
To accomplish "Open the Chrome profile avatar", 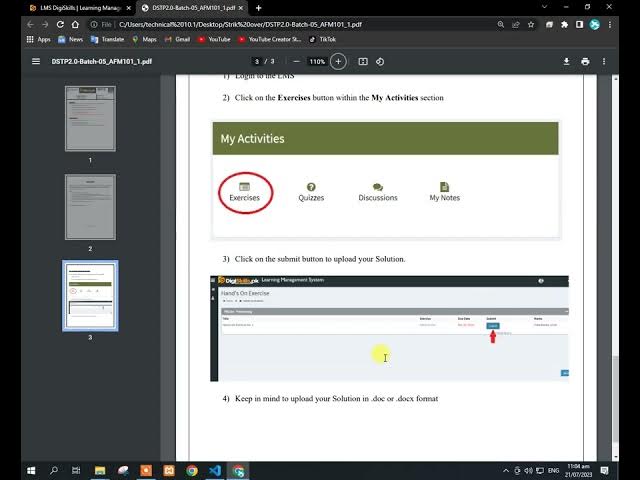I will pyautogui.click(x=595, y=24).
